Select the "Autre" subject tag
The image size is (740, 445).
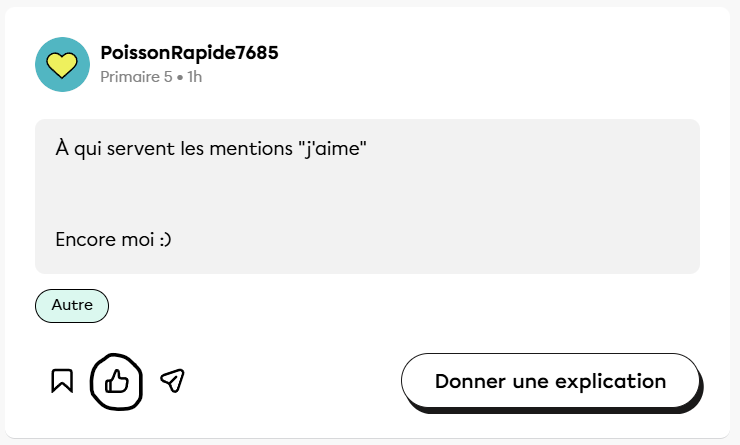(x=72, y=305)
